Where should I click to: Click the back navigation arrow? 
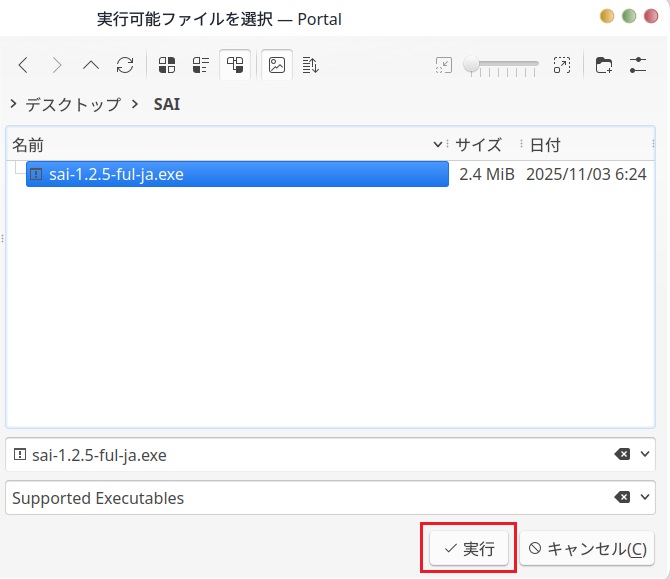point(23,65)
